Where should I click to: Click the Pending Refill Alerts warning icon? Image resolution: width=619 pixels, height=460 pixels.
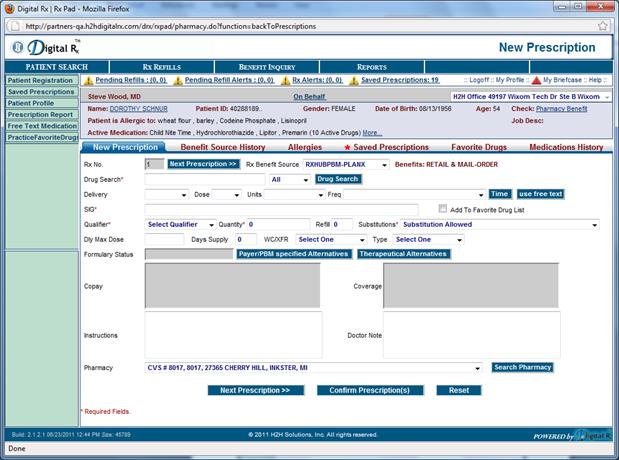tap(178, 80)
